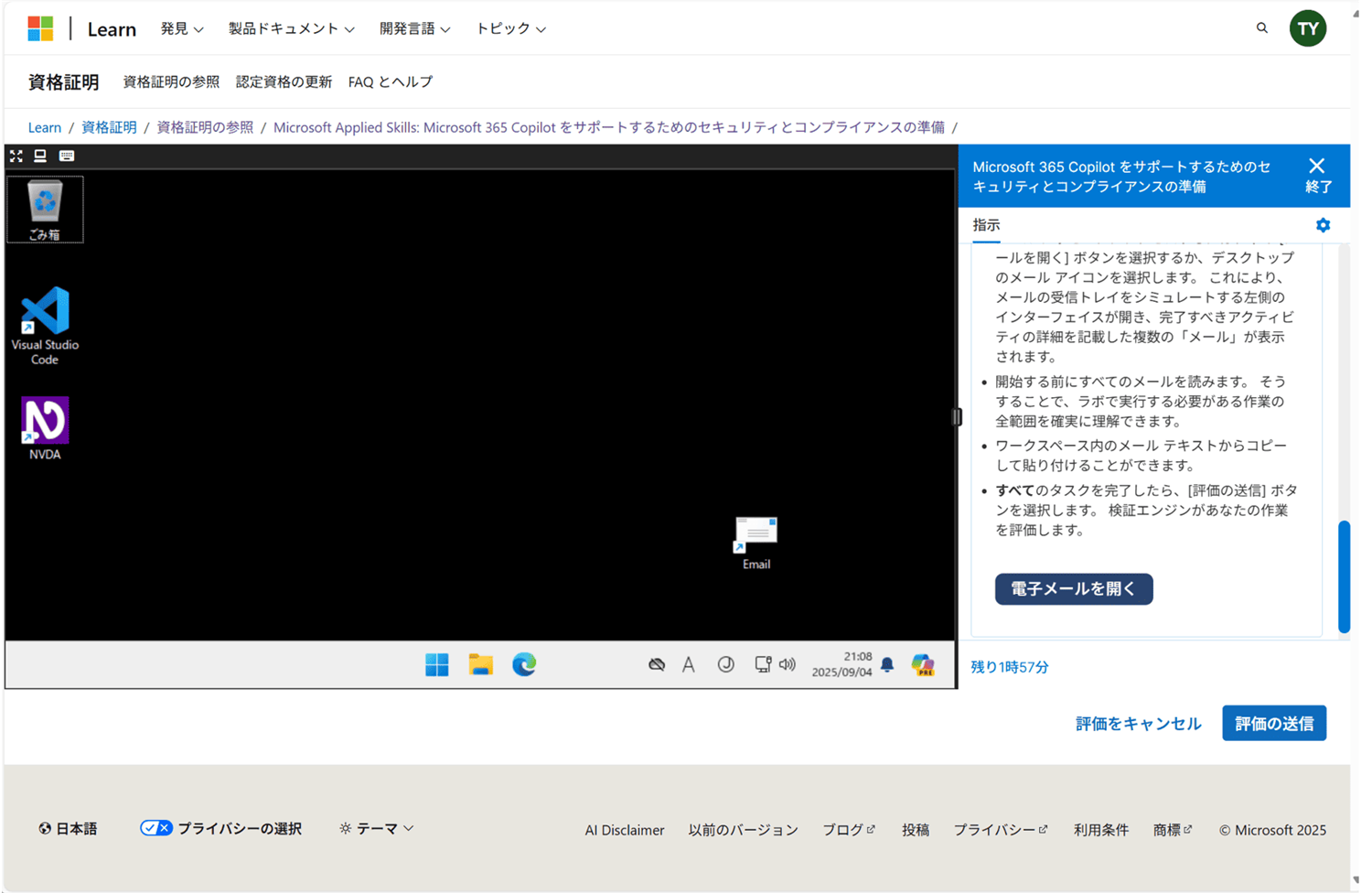Open the 商標 footer link
The image size is (1372, 893).
click(x=1173, y=830)
